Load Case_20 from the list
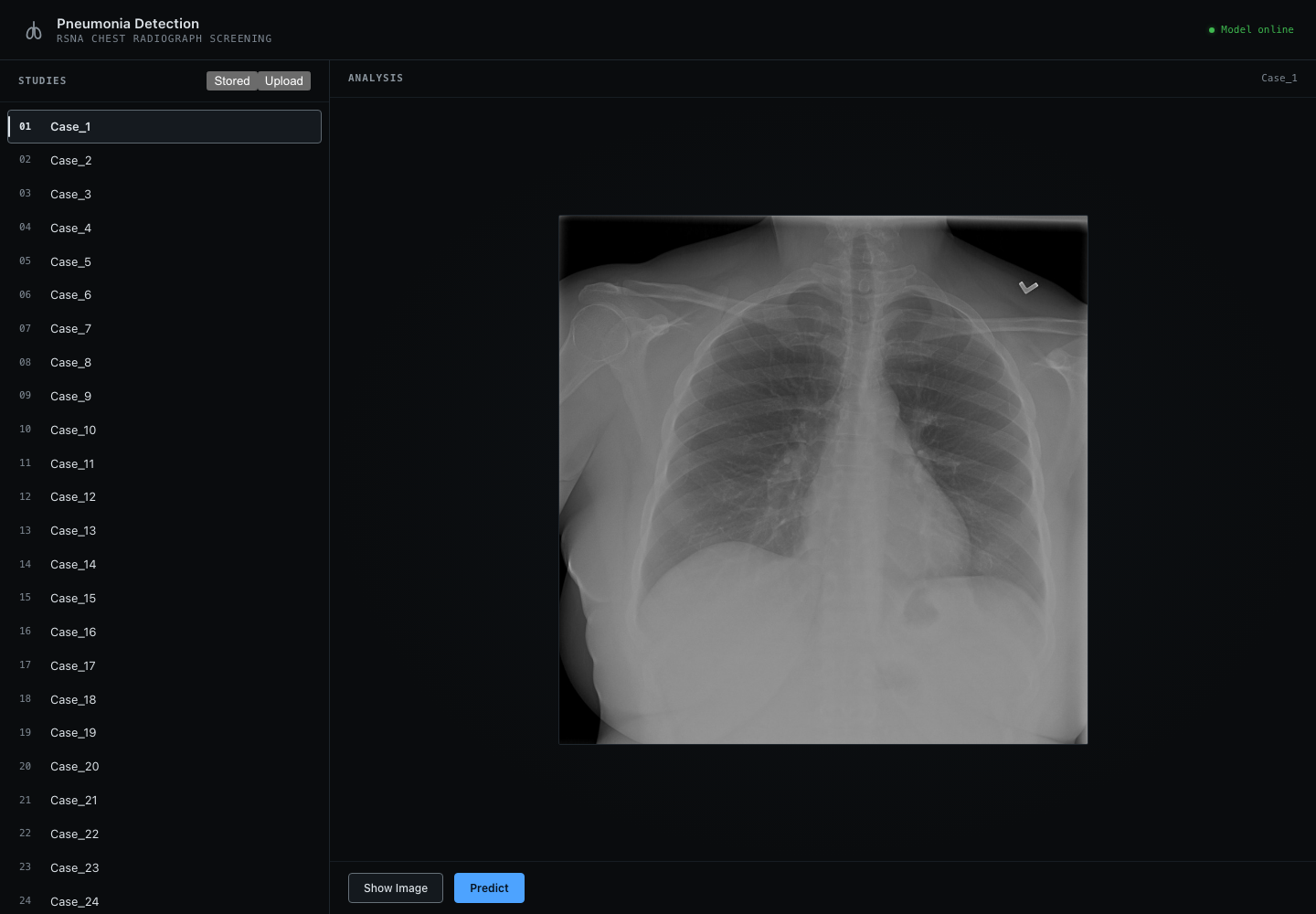 (x=164, y=767)
